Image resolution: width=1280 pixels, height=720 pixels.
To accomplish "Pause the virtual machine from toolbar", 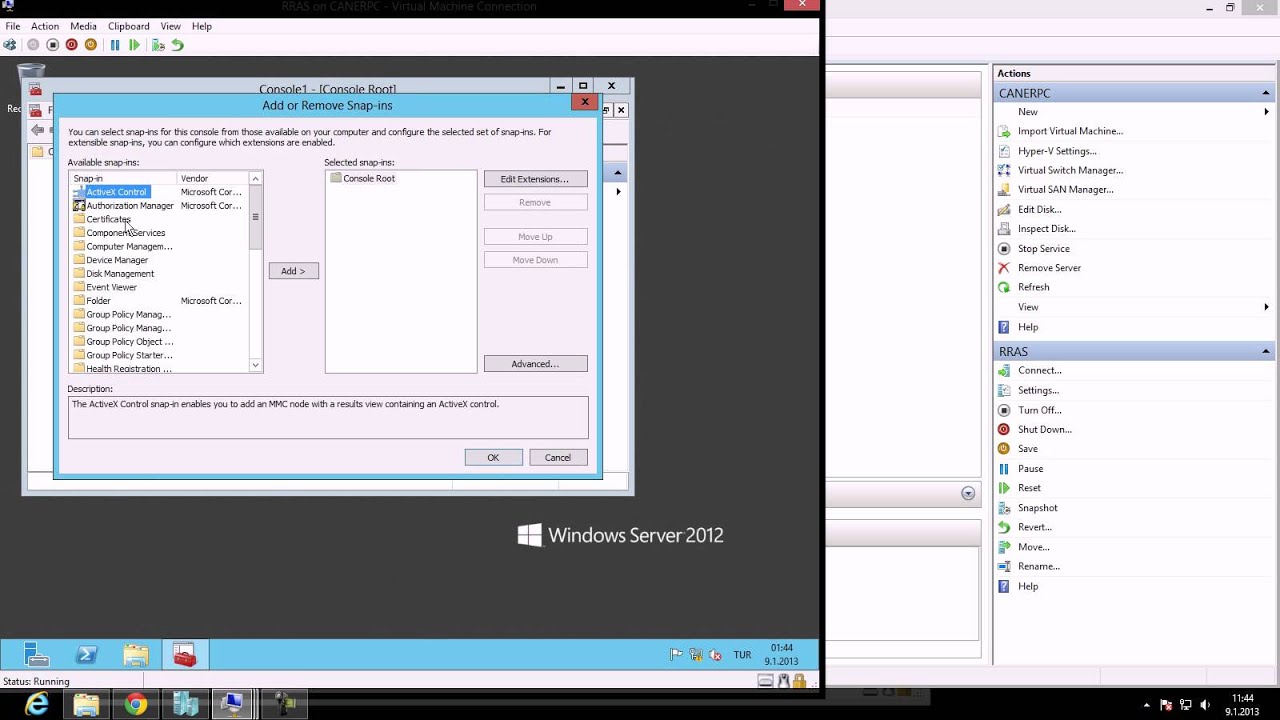I will [x=115, y=45].
